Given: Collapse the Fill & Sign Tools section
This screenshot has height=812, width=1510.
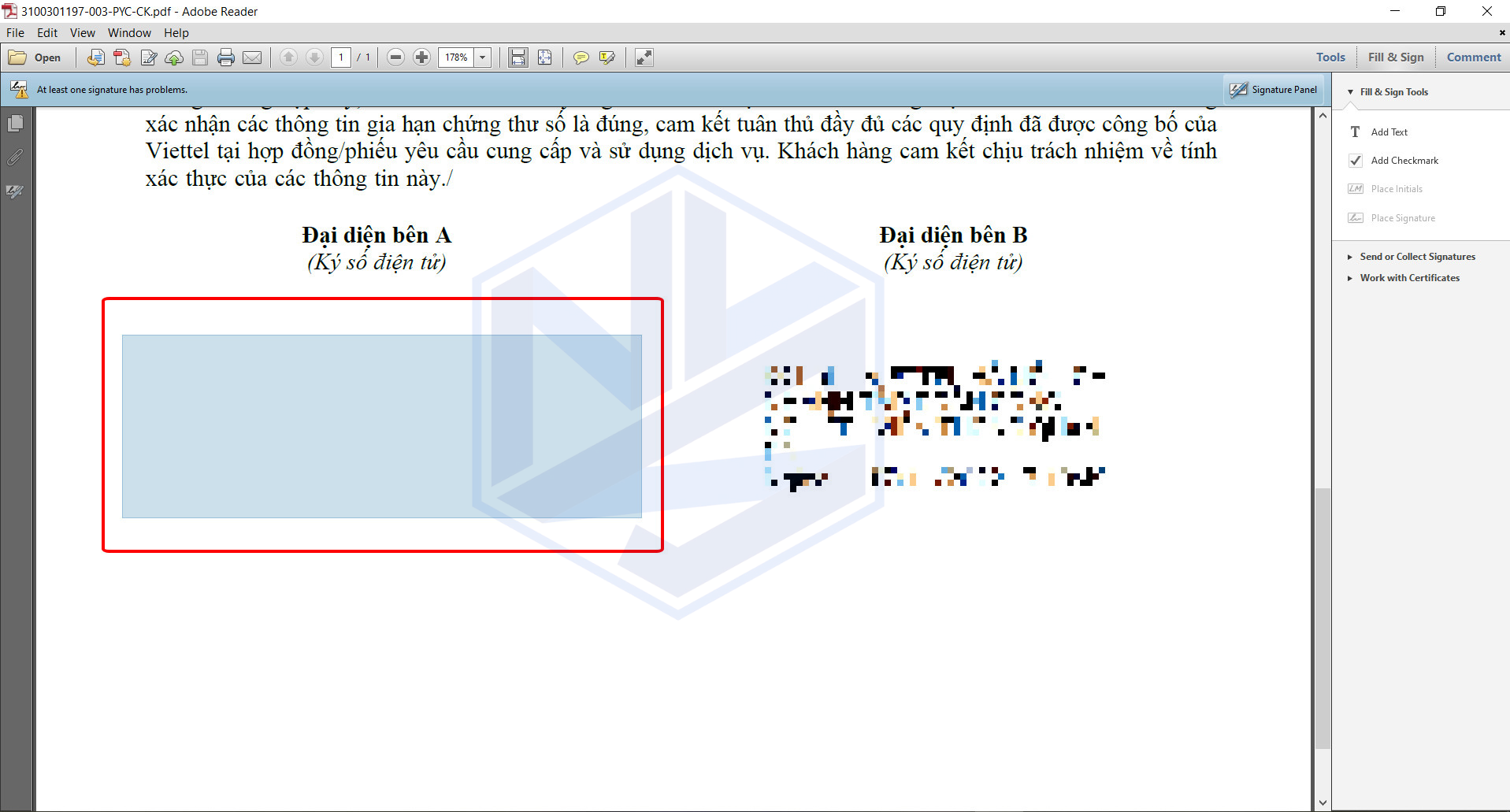Looking at the screenshot, I should click(x=1350, y=92).
